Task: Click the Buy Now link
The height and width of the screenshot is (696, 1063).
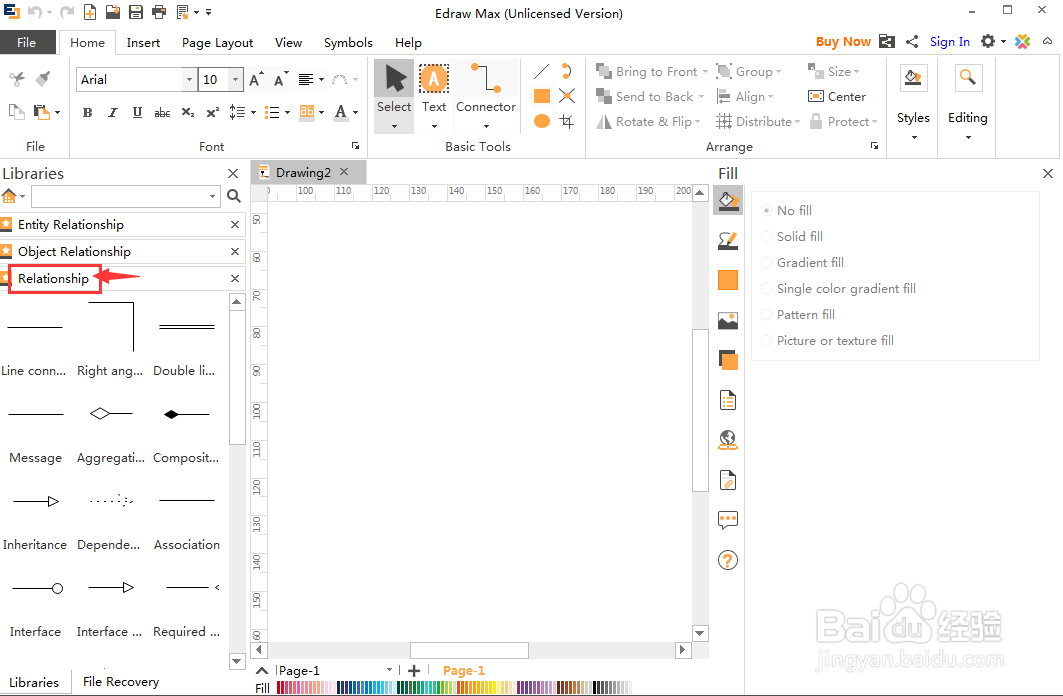Action: pos(843,42)
